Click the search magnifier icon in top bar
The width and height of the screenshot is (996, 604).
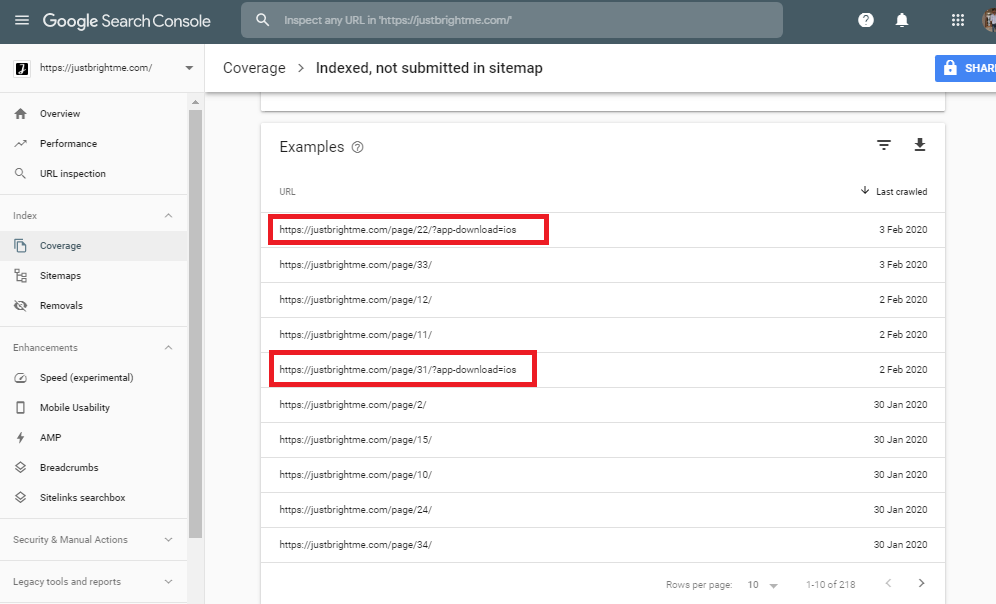262,20
